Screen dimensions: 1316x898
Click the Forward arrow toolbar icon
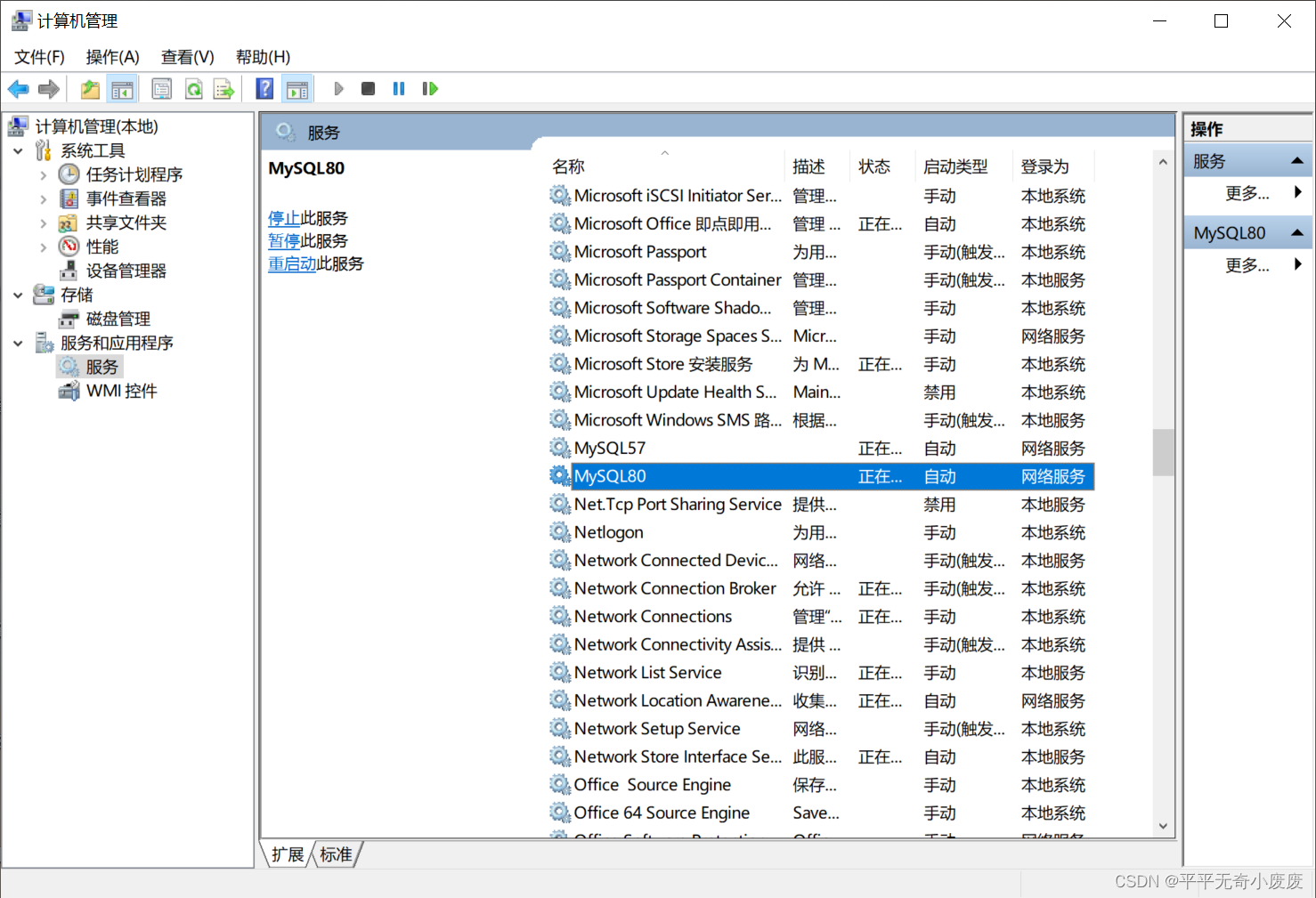tap(49, 89)
